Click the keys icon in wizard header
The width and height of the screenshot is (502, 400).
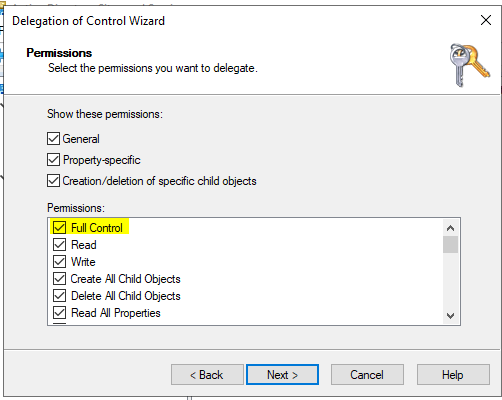(x=469, y=65)
